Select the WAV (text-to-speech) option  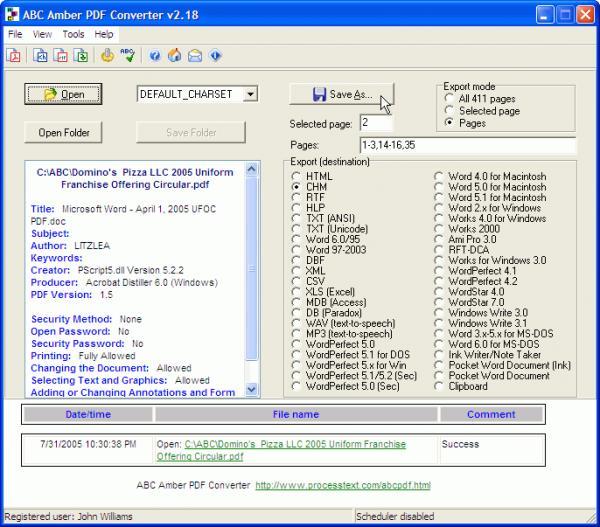pyautogui.click(x=343, y=323)
